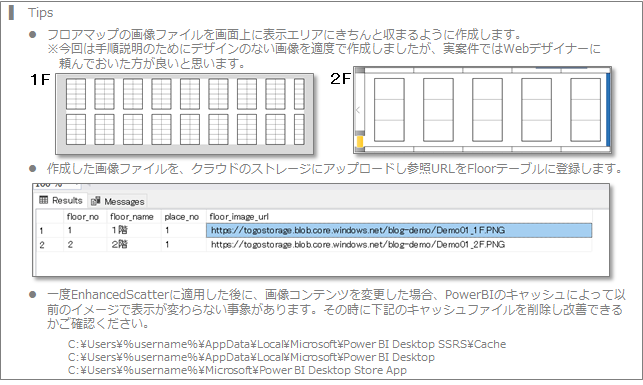
Task: Click the Power BI Desktop SSRS Cache path
Action: [x=287, y=344]
